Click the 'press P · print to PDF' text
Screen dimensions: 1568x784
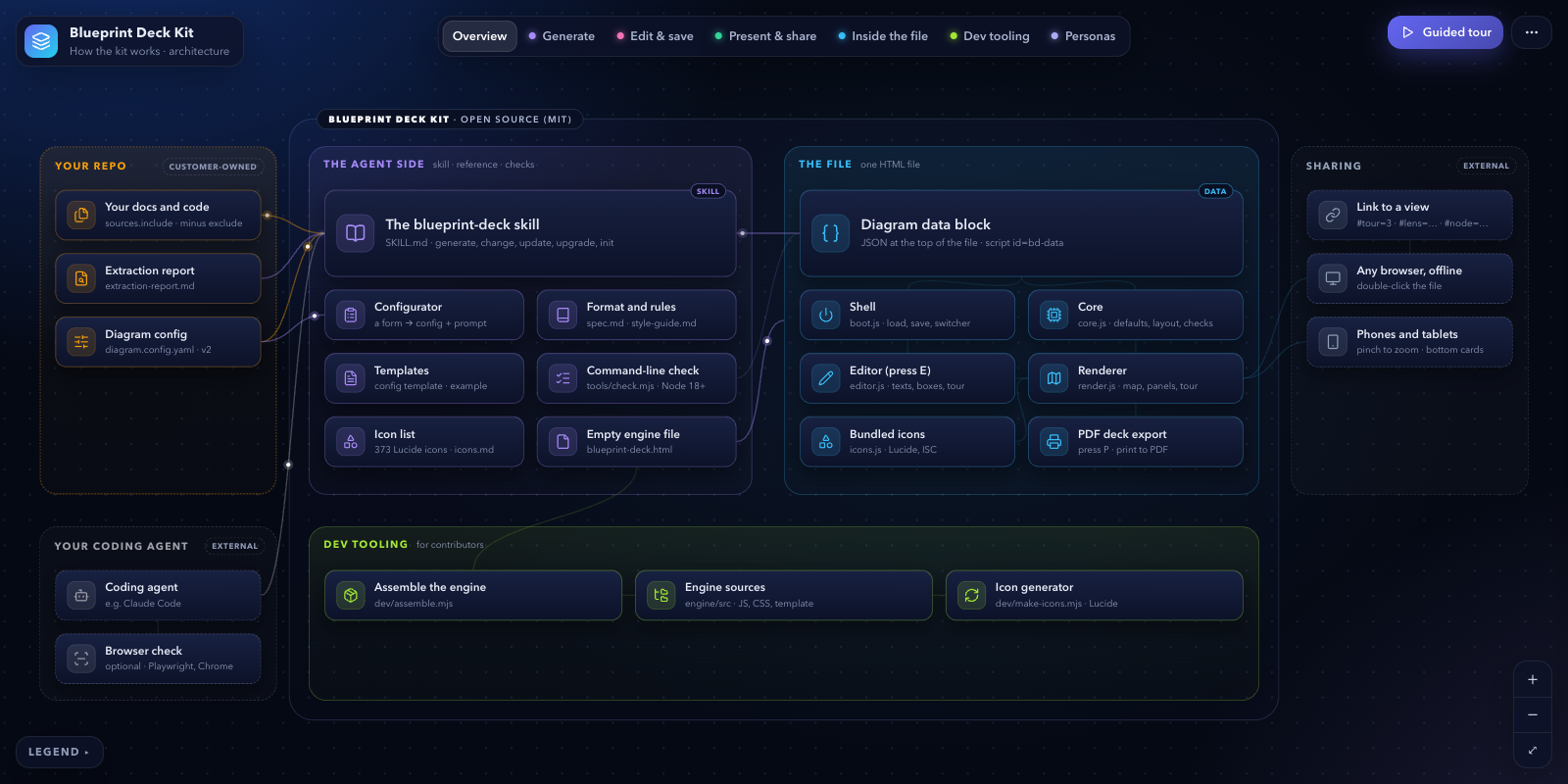coord(1123,450)
